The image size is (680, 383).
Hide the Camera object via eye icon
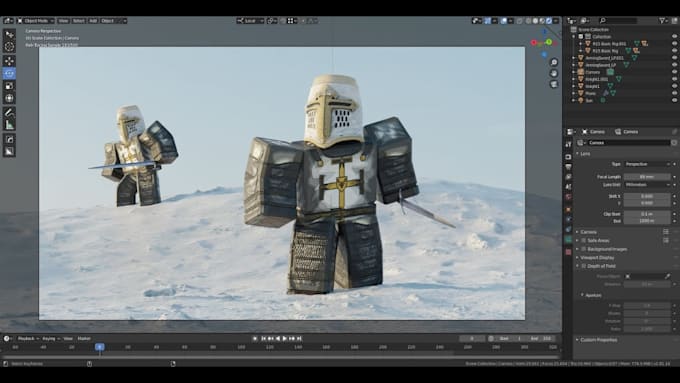pyautogui.click(x=674, y=72)
